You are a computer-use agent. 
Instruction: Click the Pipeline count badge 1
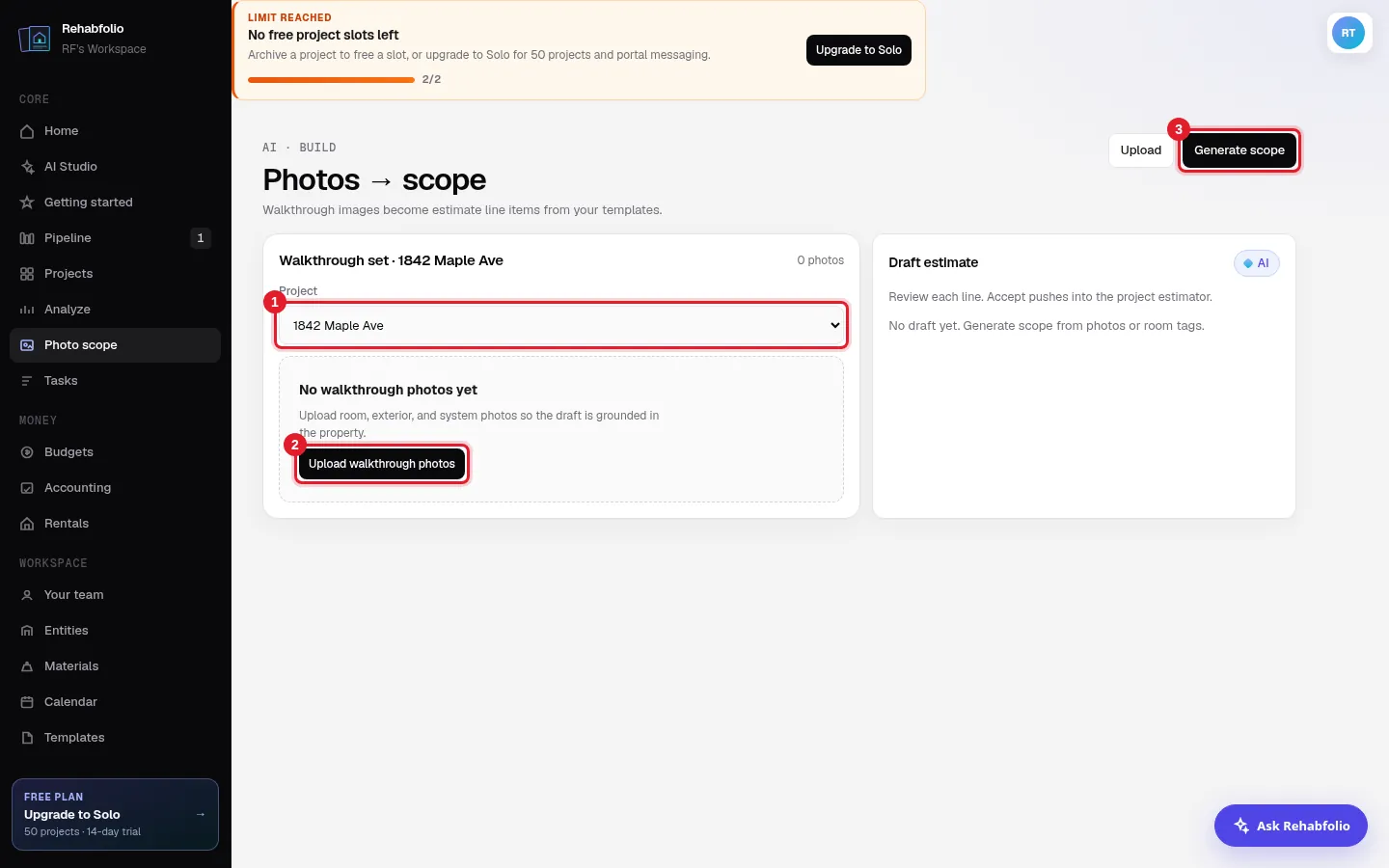coord(201,238)
